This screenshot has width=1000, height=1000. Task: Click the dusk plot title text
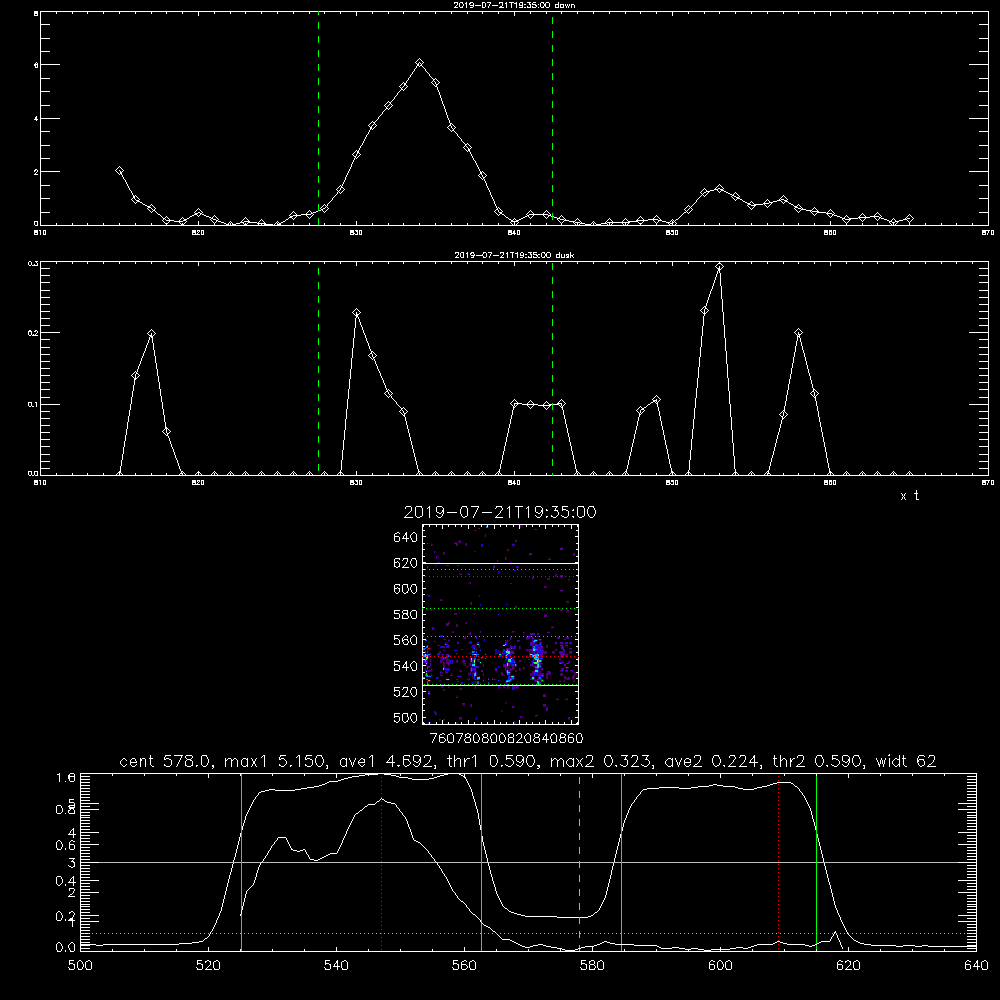point(514,255)
